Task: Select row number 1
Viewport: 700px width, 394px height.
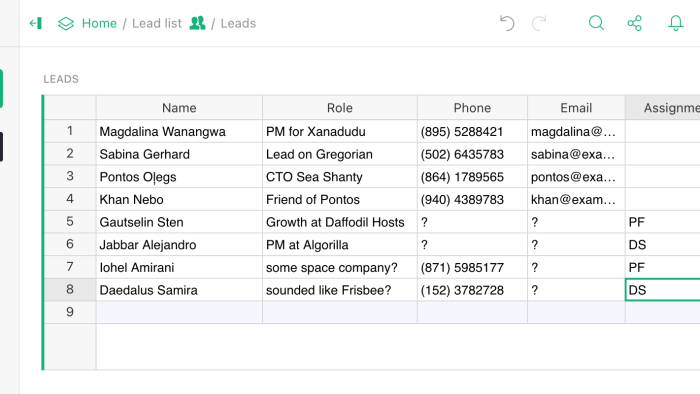Action: coord(70,131)
